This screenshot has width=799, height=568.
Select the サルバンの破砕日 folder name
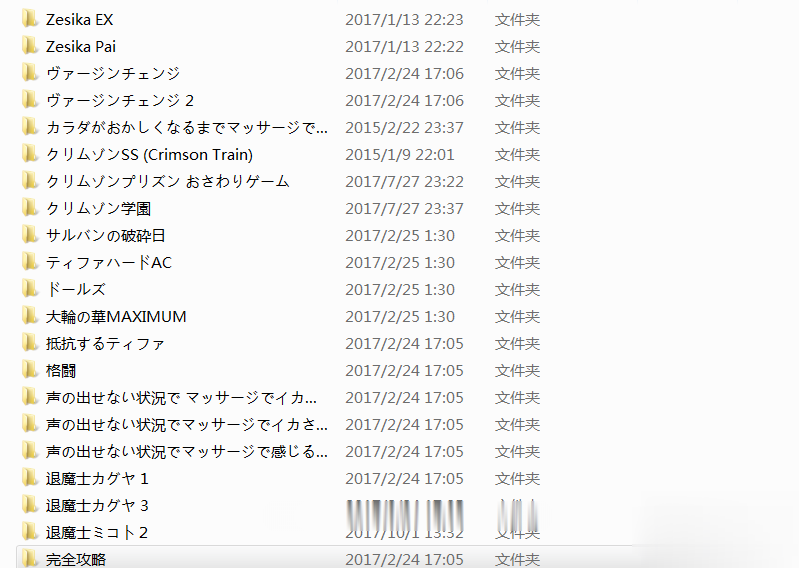coord(105,235)
